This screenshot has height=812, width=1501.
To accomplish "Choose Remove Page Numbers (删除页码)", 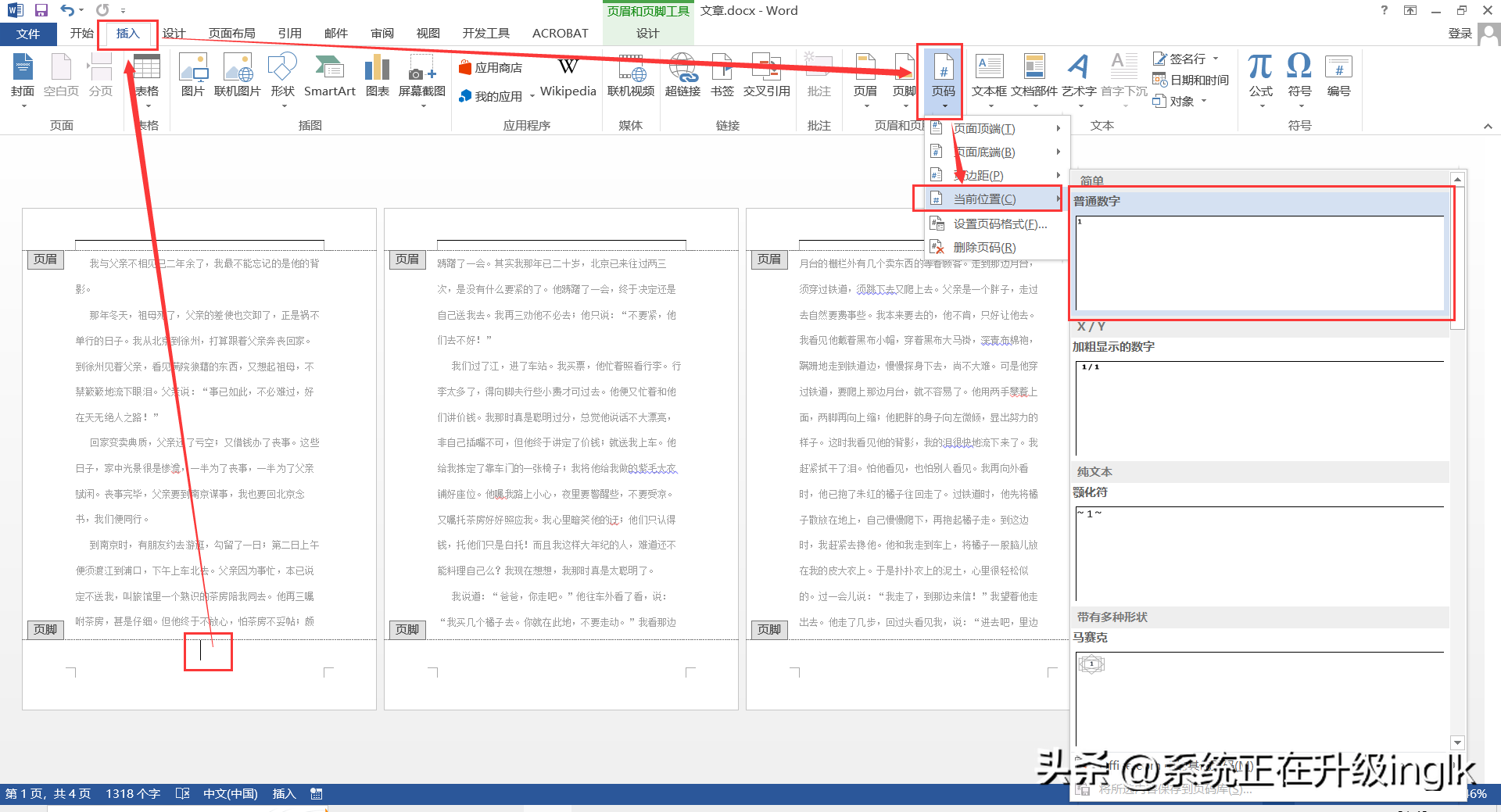I will coord(996,247).
